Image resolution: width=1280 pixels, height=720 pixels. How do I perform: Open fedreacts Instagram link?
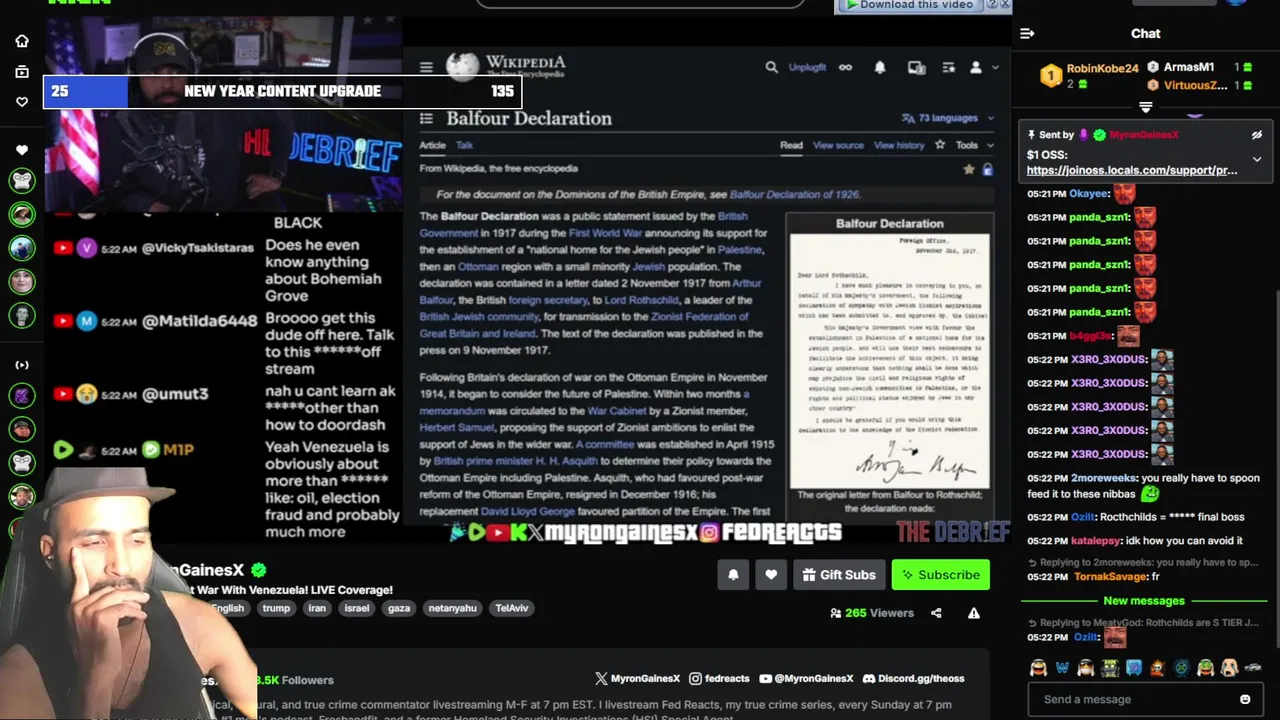pyautogui.click(x=719, y=678)
